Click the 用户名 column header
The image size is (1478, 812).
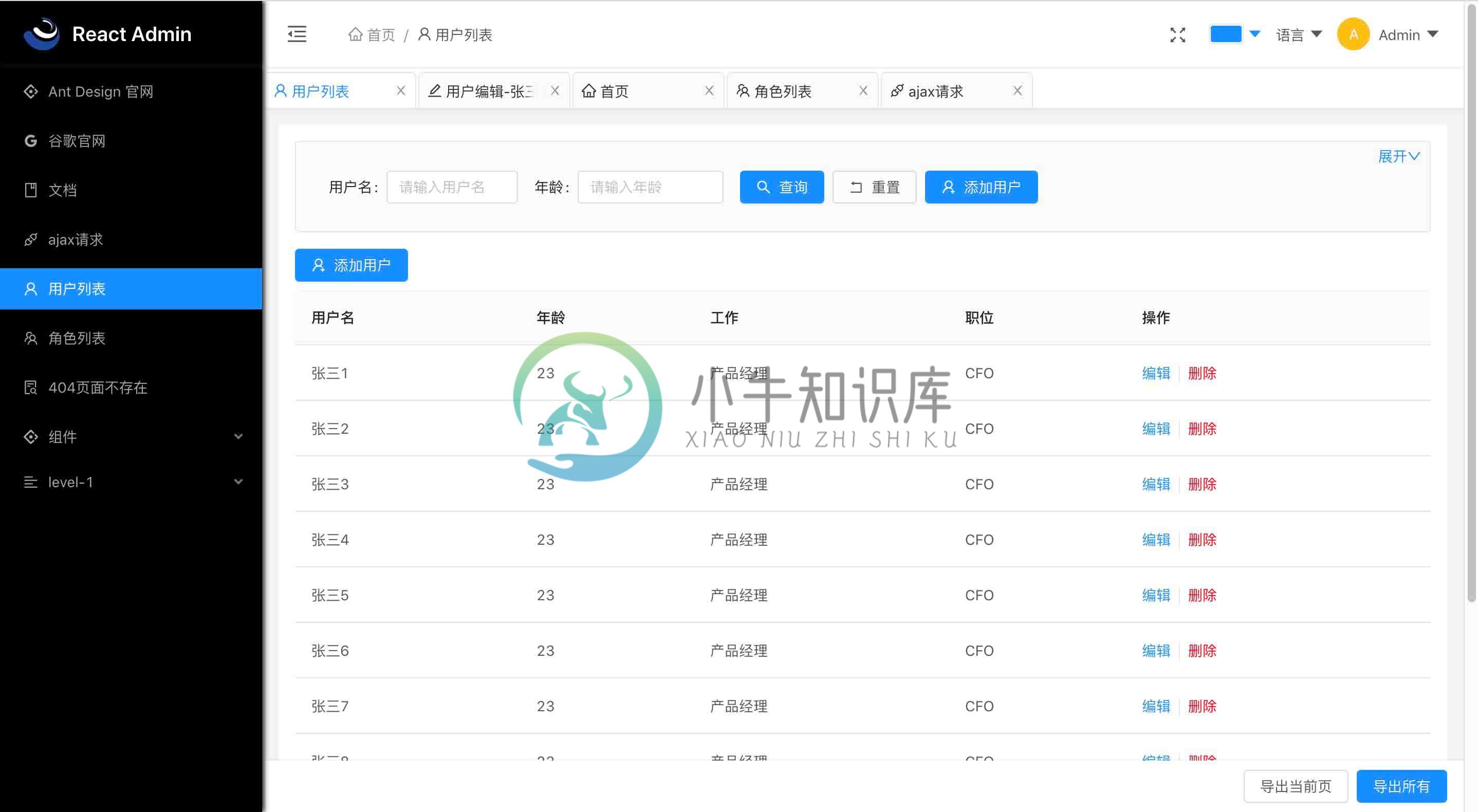coord(333,318)
